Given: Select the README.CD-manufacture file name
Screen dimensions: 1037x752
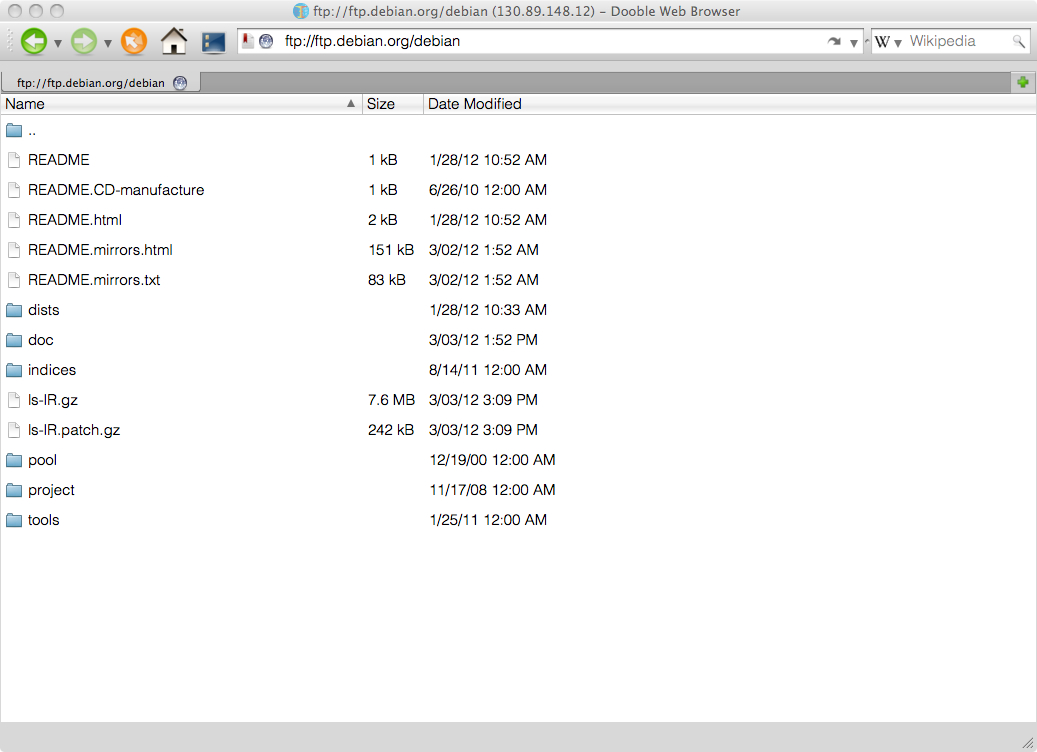Looking at the screenshot, I should pyautogui.click(x=116, y=190).
